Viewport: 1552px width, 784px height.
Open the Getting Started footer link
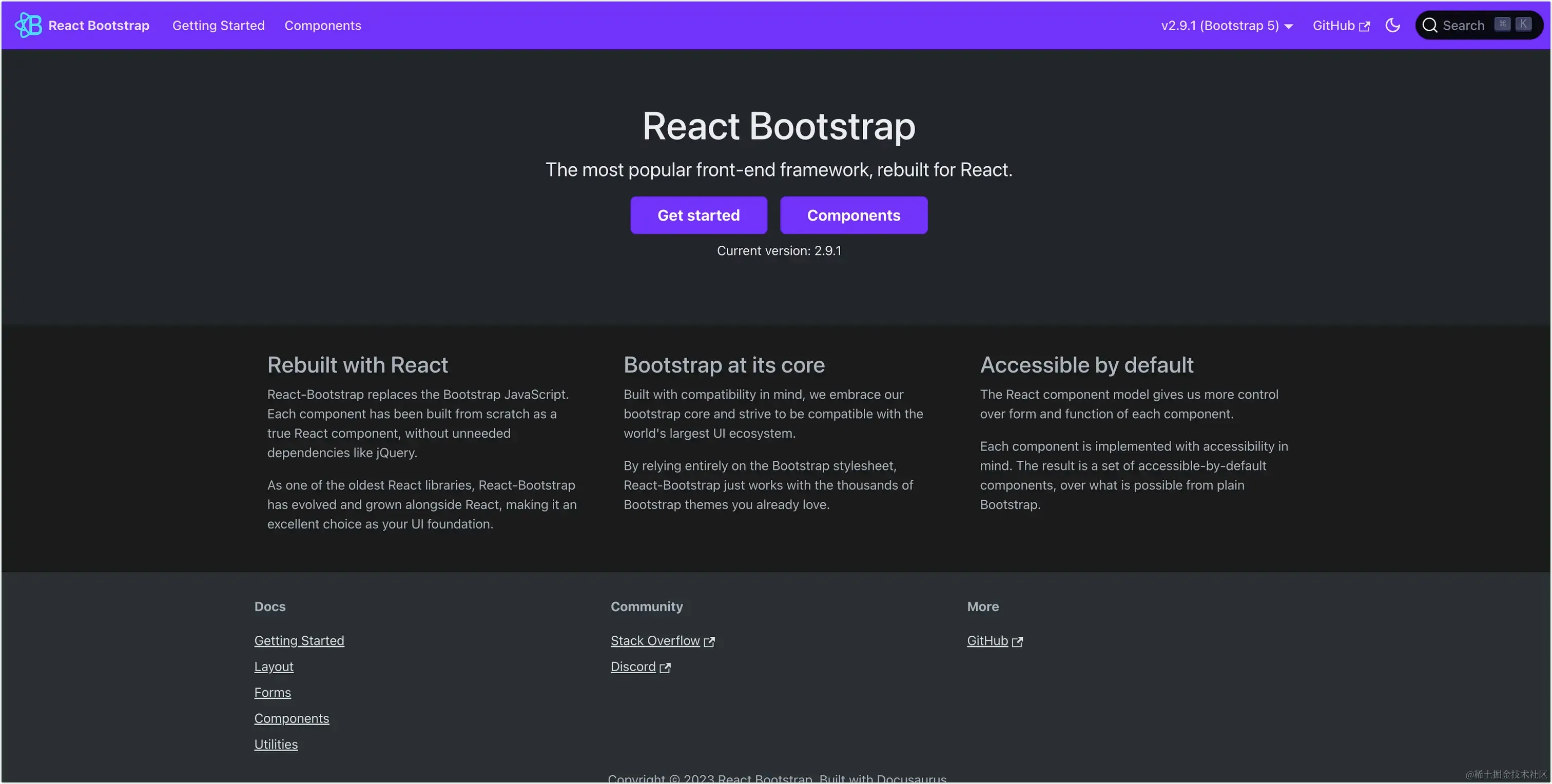click(299, 641)
